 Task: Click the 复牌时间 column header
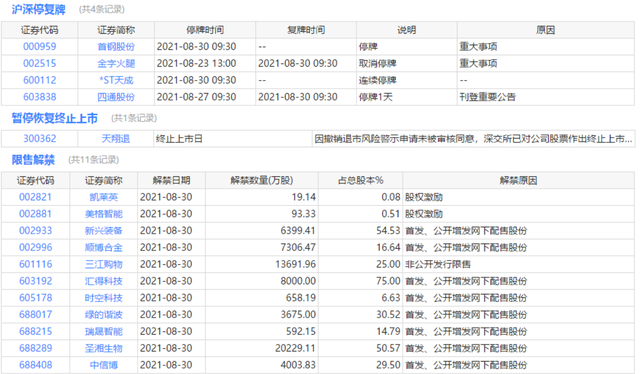pyautogui.click(x=306, y=30)
